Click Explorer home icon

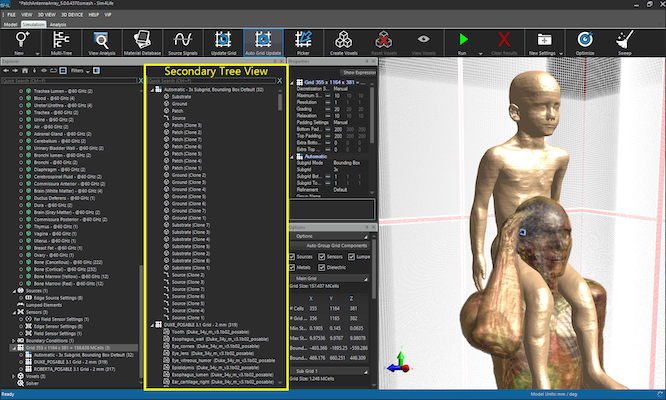tap(25, 71)
